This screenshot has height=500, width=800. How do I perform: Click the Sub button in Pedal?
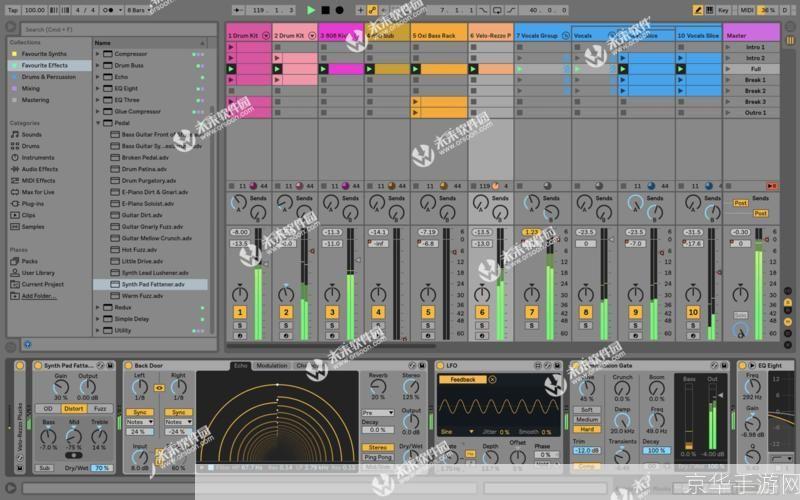(x=45, y=467)
